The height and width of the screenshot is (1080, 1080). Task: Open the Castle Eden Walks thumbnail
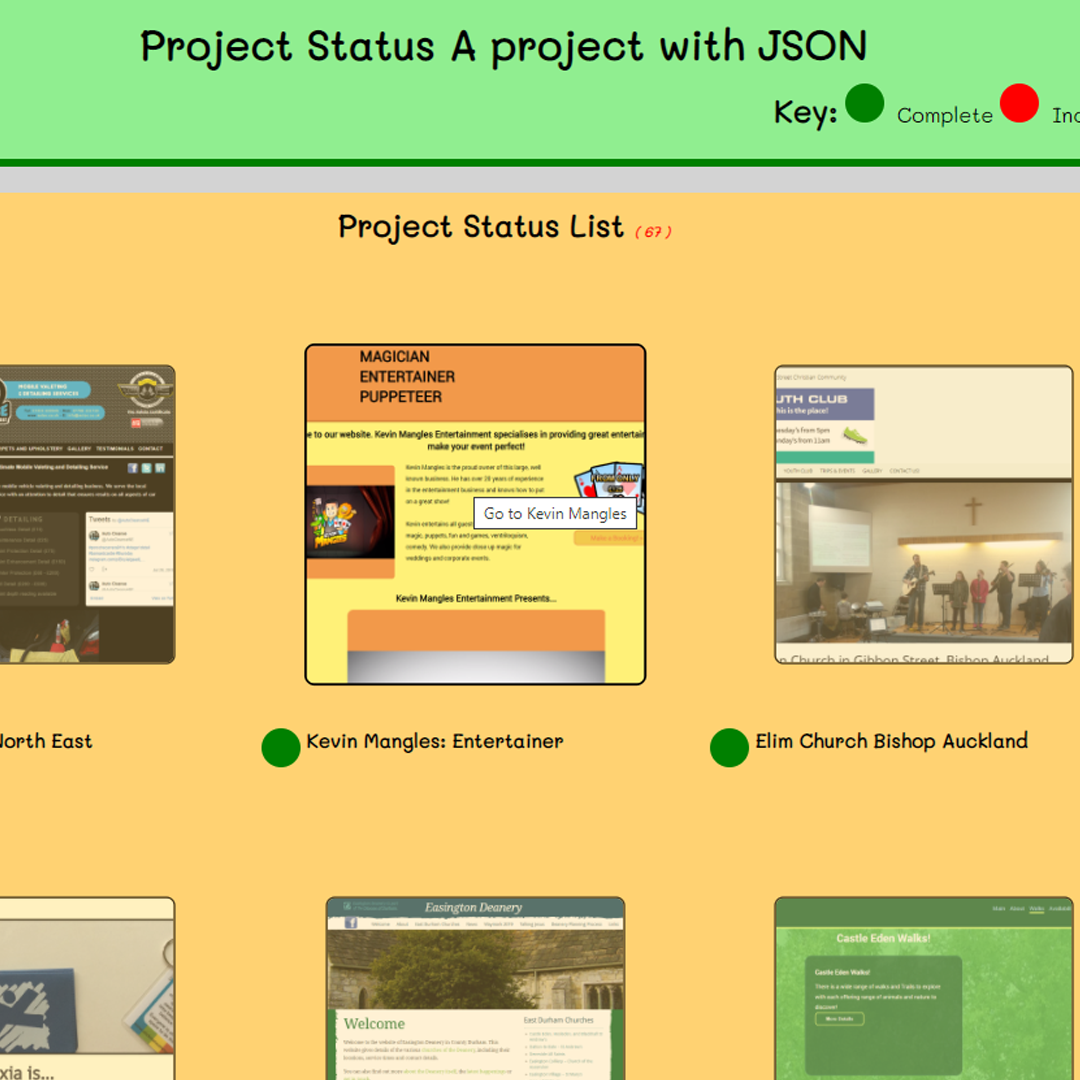click(x=924, y=988)
